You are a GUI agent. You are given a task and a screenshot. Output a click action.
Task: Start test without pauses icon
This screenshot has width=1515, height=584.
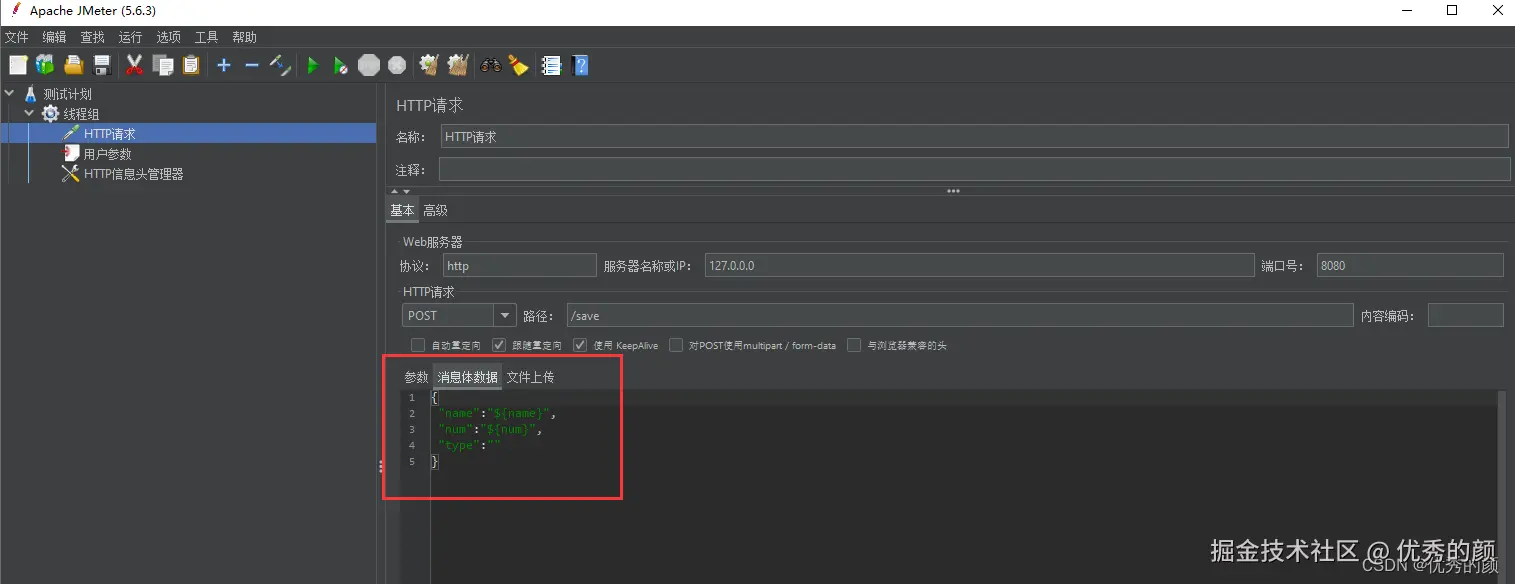(x=341, y=65)
